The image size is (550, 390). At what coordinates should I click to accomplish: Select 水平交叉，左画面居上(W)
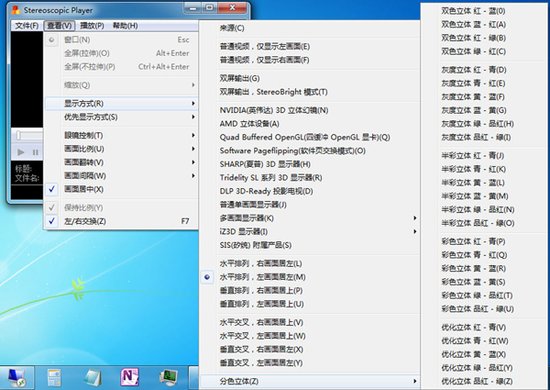(310, 336)
